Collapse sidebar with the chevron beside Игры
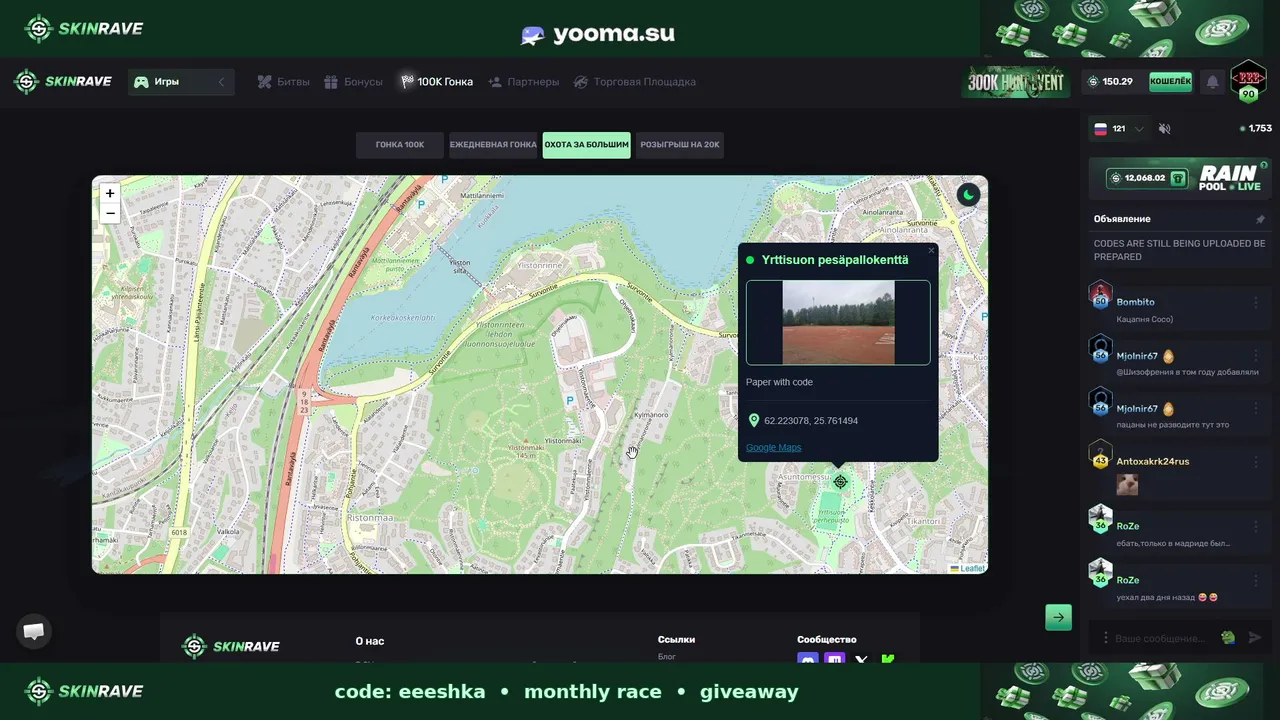The height and width of the screenshot is (720, 1280). pos(221,82)
